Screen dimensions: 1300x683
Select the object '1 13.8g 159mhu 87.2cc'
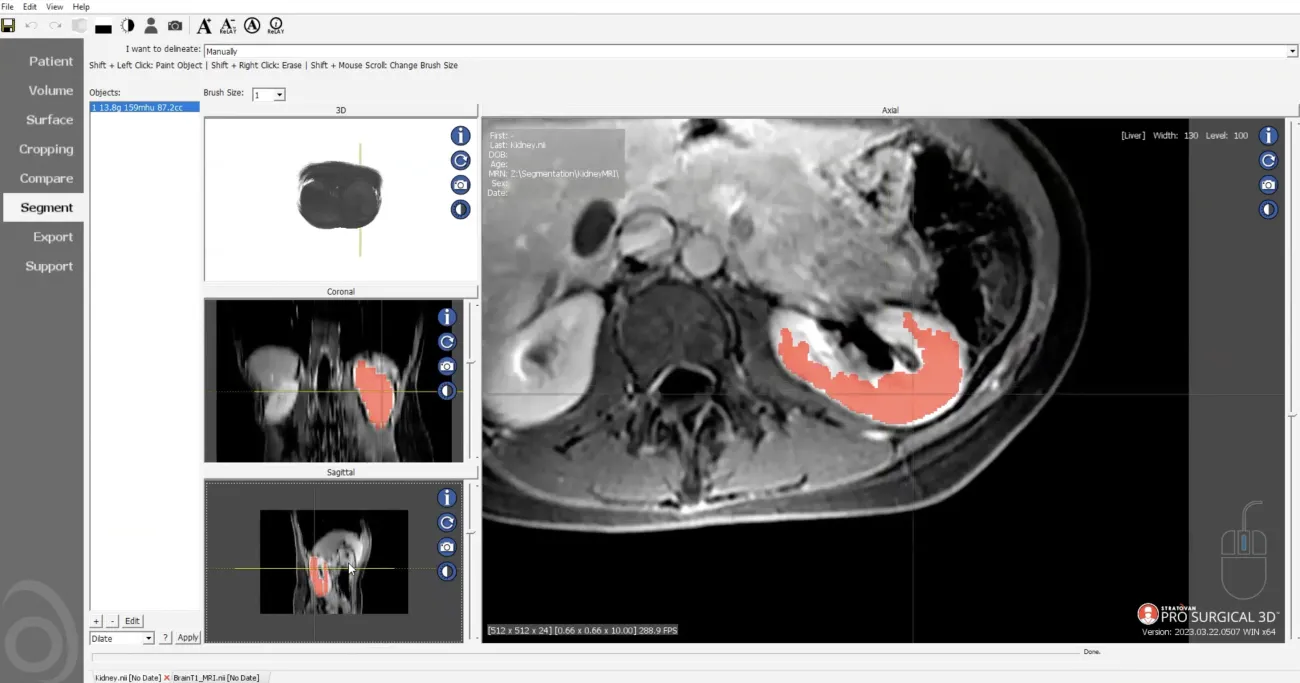click(x=137, y=107)
